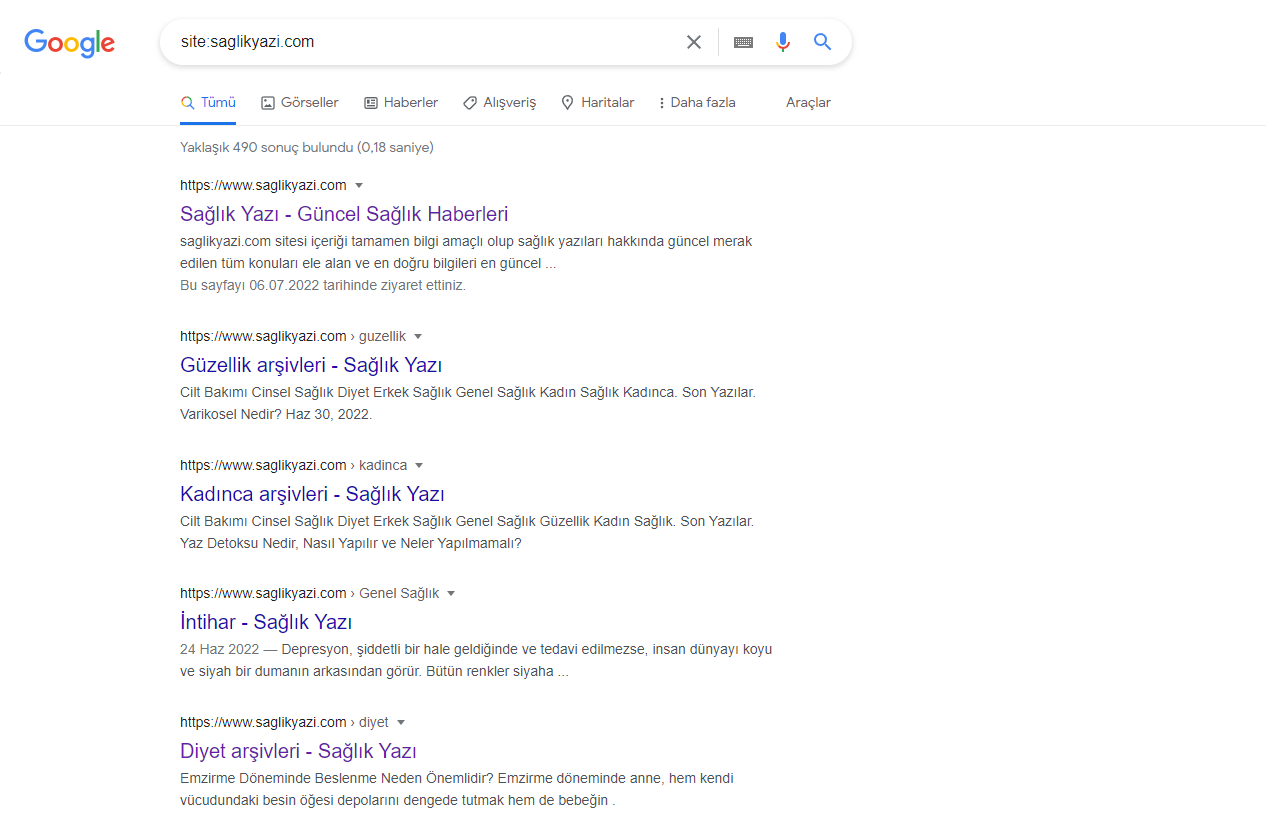This screenshot has height=825, width=1266.
Task: Open the Araçlar search tools
Action: click(808, 102)
